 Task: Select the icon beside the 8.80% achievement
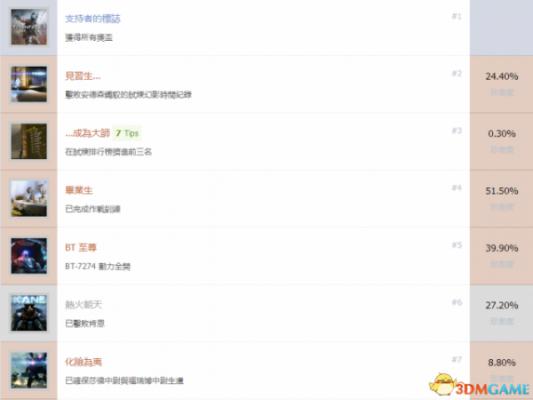[29, 370]
